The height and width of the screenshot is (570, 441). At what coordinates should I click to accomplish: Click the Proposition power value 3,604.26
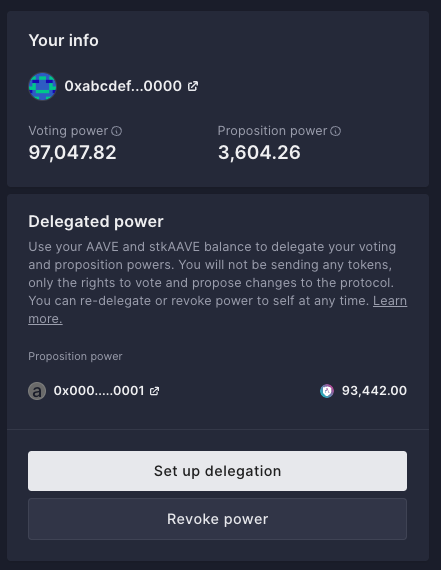tap(259, 152)
